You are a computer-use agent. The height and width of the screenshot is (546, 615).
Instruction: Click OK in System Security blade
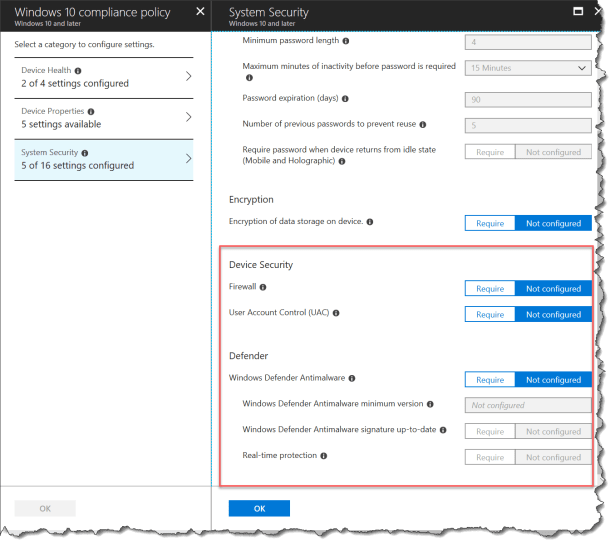click(x=259, y=508)
